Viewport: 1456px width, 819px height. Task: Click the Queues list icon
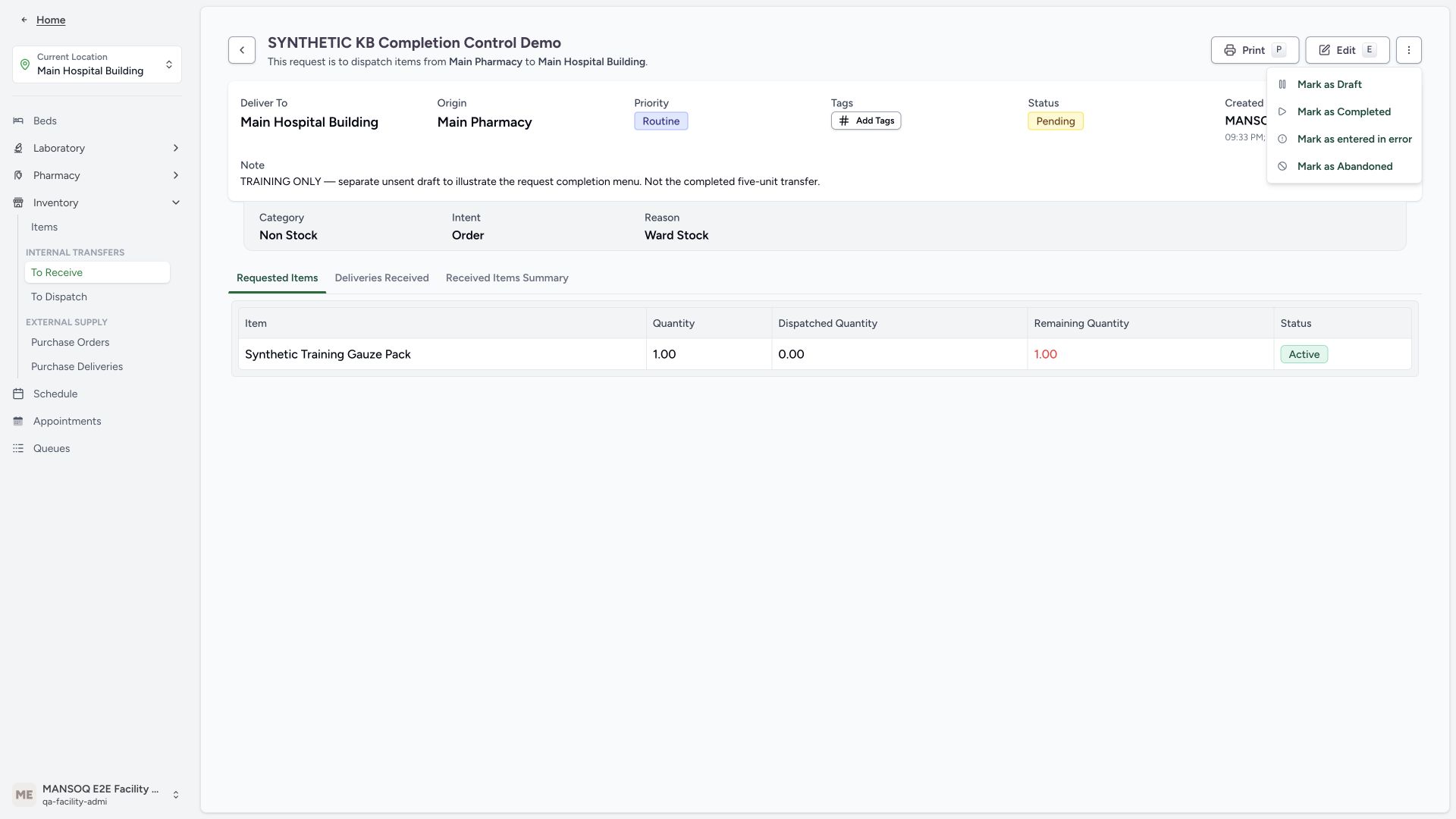(x=18, y=449)
